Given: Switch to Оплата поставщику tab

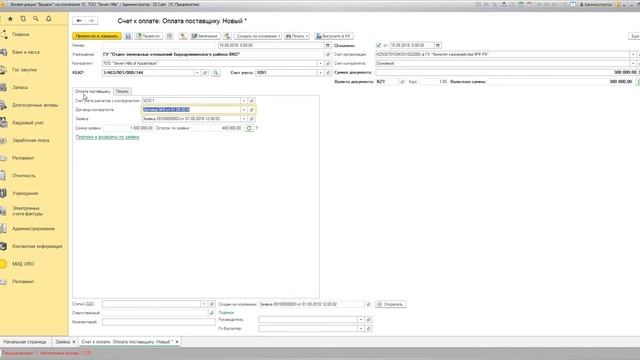Looking at the screenshot, I should [x=93, y=91].
